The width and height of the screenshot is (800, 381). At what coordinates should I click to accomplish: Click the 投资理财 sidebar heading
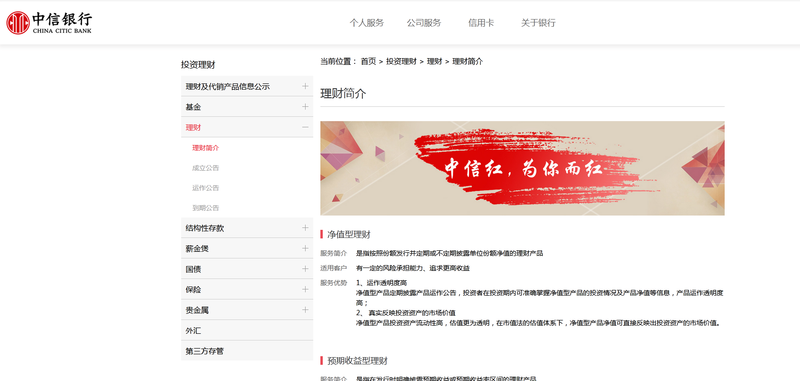coord(198,65)
